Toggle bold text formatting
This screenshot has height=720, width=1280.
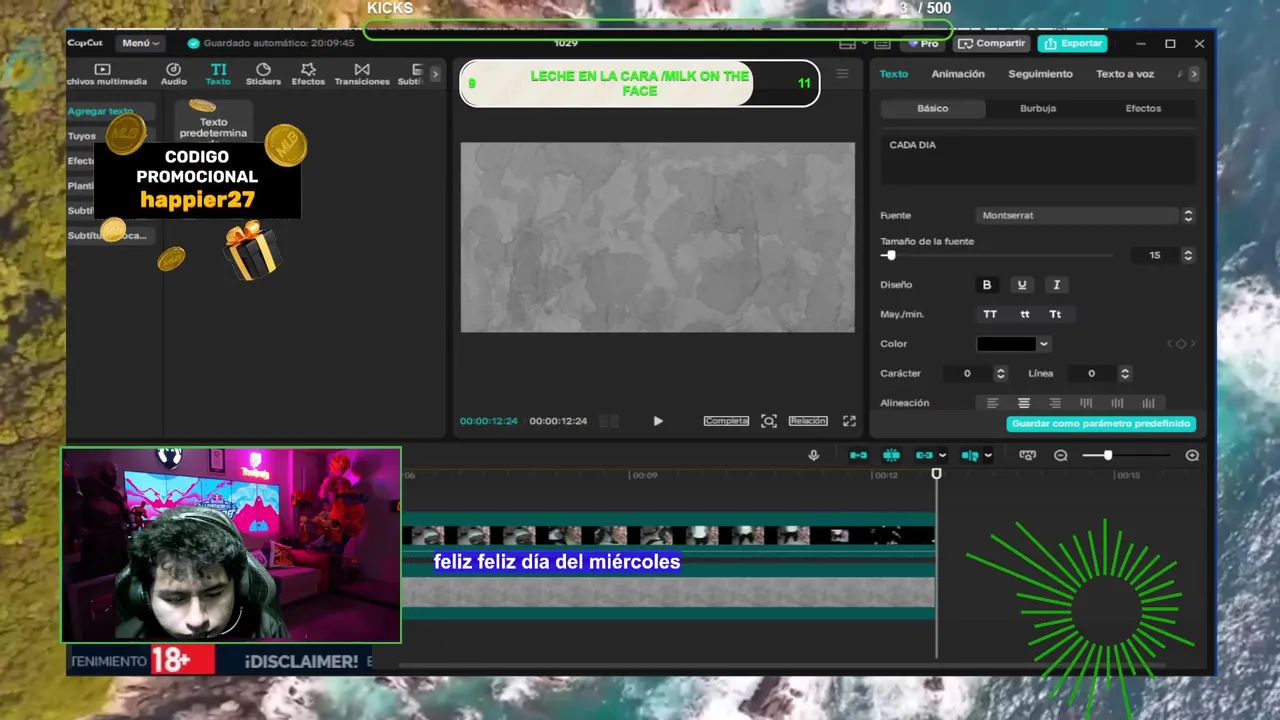[x=987, y=285]
